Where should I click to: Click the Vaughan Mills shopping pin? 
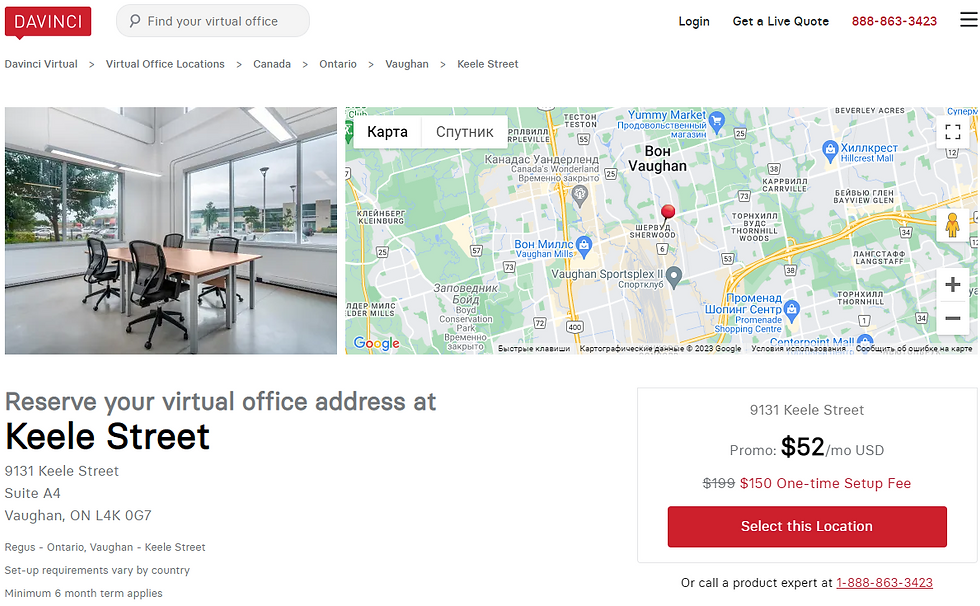[x=584, y=247]
